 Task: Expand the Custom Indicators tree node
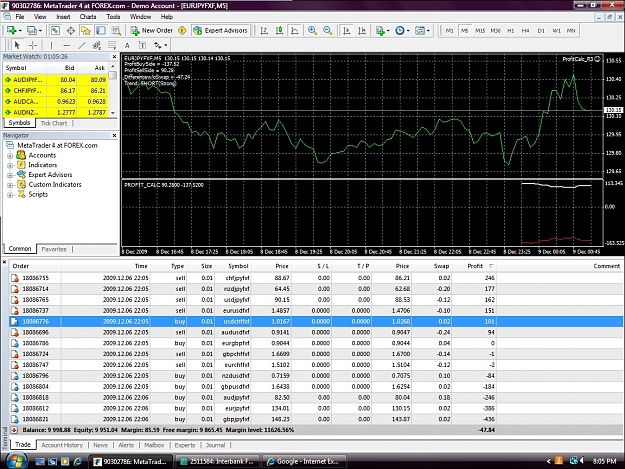pos(10,185)
